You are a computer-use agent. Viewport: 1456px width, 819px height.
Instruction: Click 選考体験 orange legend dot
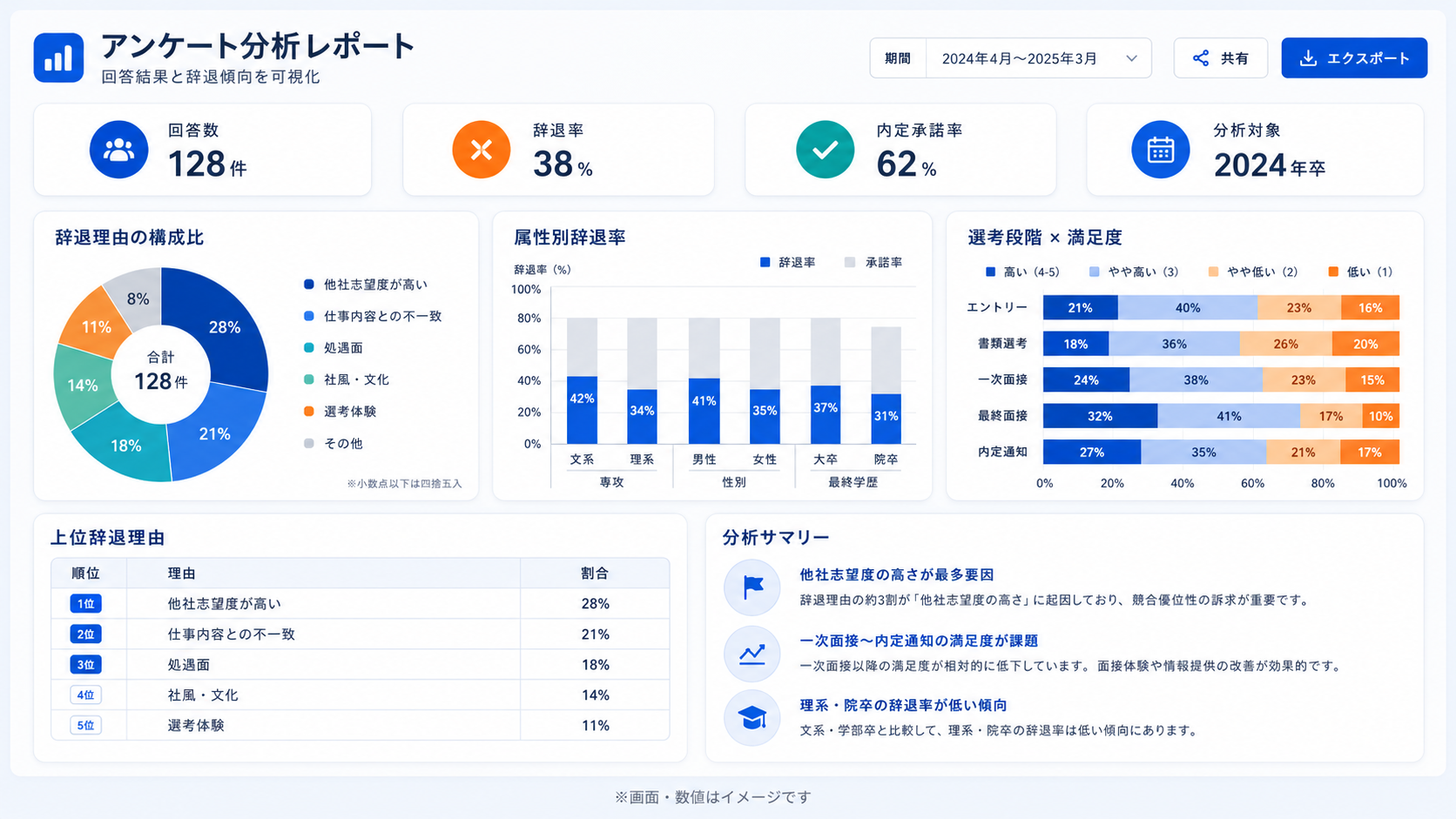coord(308,411)
